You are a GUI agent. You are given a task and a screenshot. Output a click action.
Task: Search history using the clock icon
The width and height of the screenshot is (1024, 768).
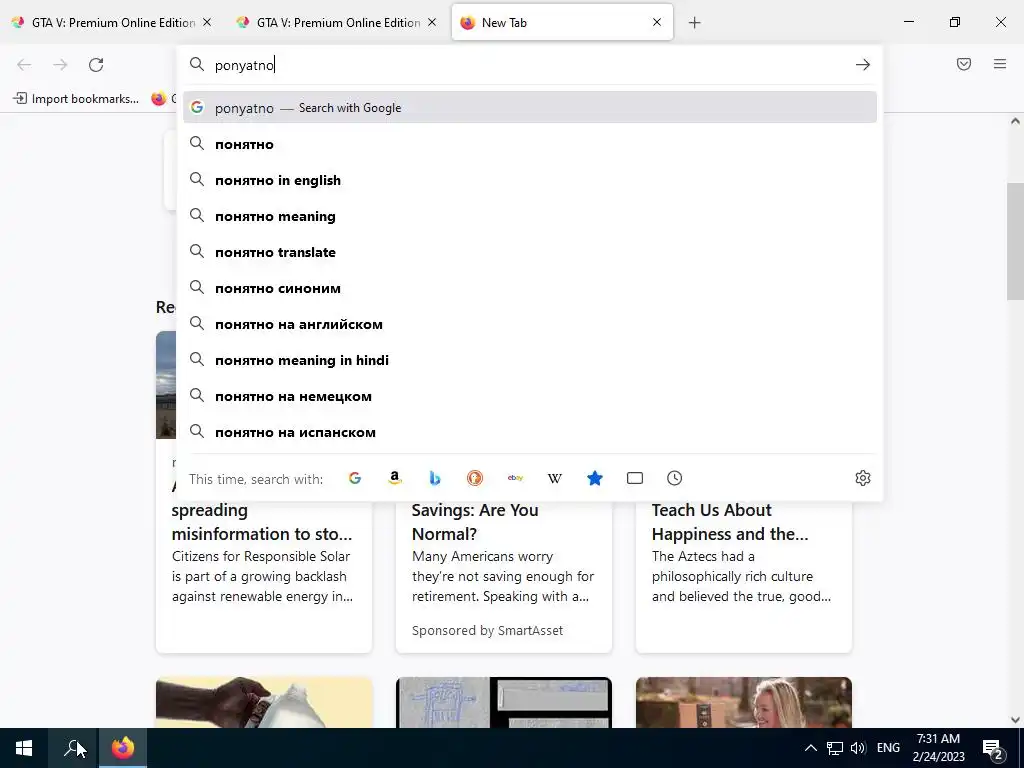point(675,478)
